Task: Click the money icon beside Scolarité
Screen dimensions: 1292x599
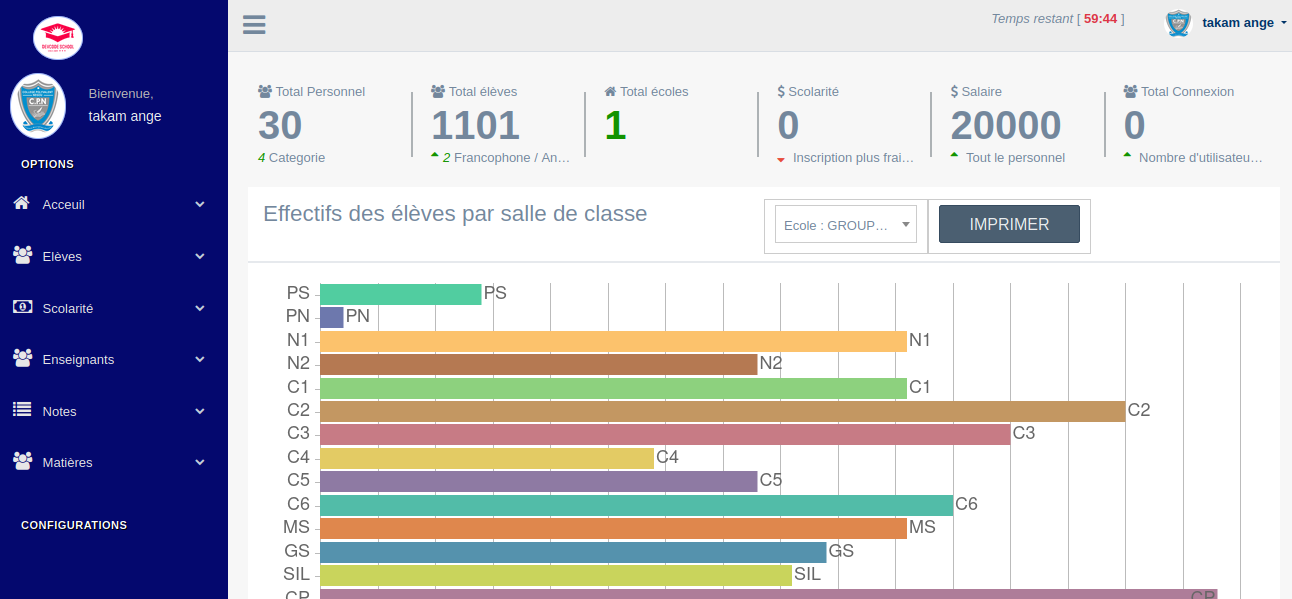Action: click(22, 307)
